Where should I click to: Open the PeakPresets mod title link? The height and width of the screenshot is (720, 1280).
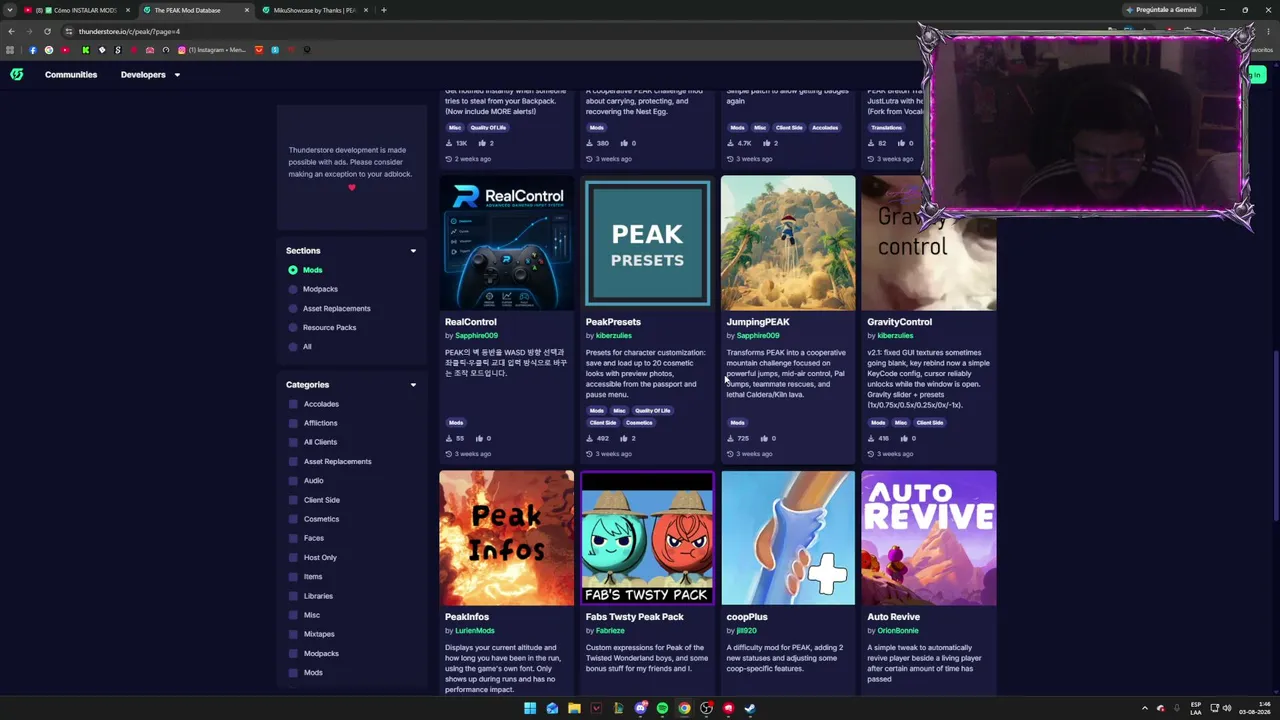[x=613, y=322]
